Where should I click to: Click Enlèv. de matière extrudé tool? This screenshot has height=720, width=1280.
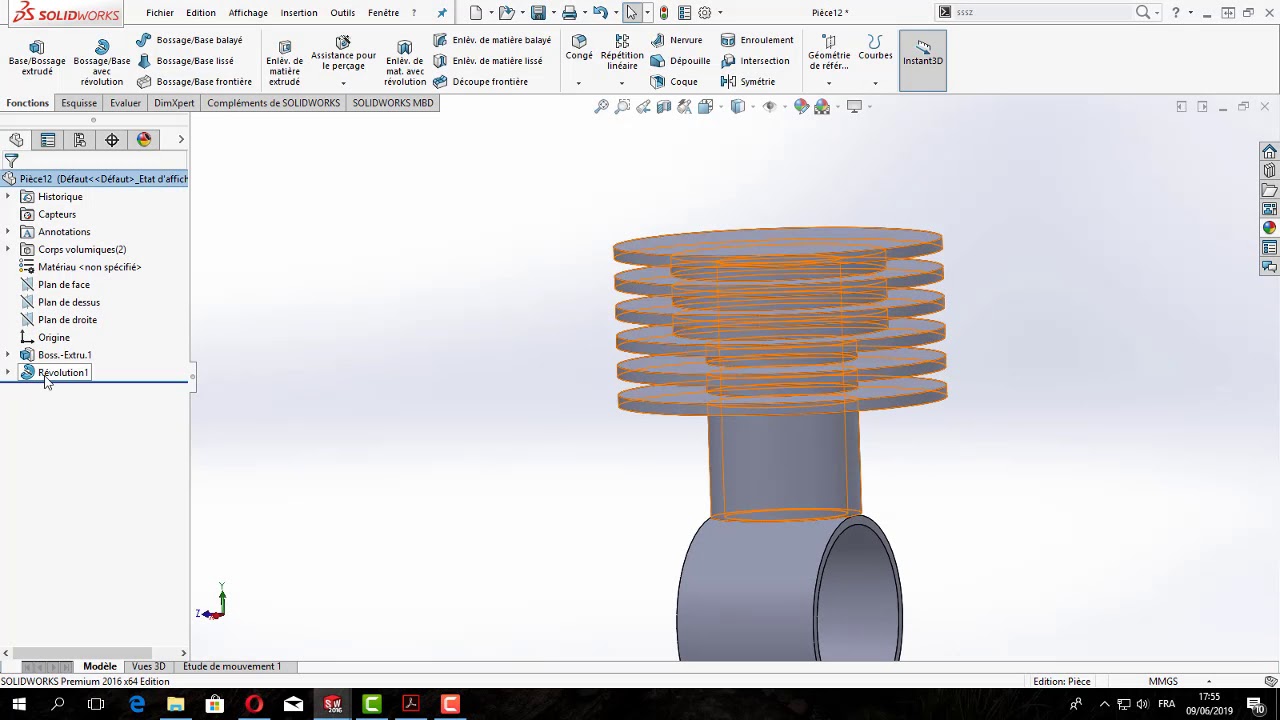[284, 64]
